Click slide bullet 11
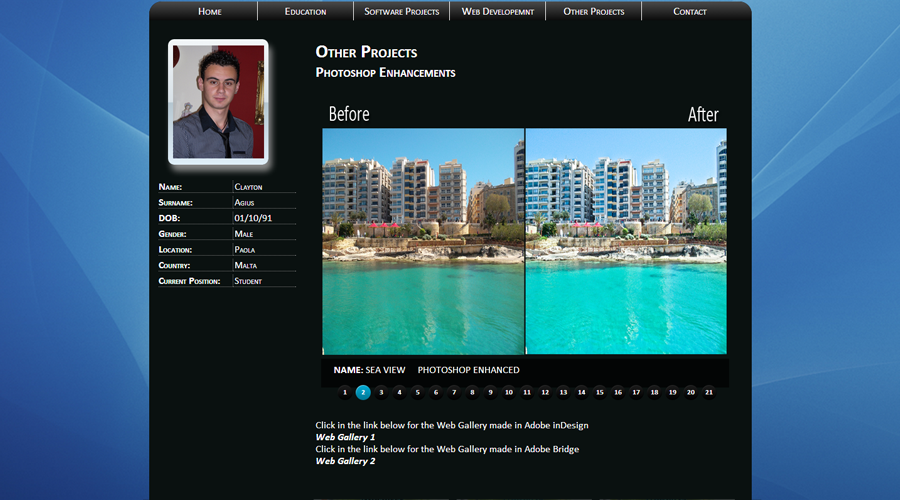The height and width of the screenshot is (500, 900). (527, 393)
